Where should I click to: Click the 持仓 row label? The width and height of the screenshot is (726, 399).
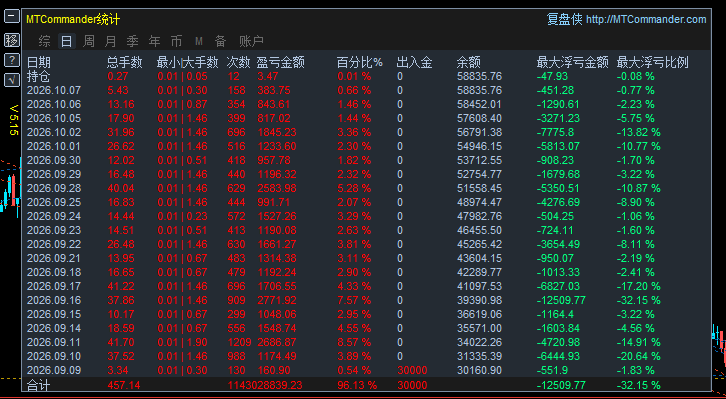[38, 76]
